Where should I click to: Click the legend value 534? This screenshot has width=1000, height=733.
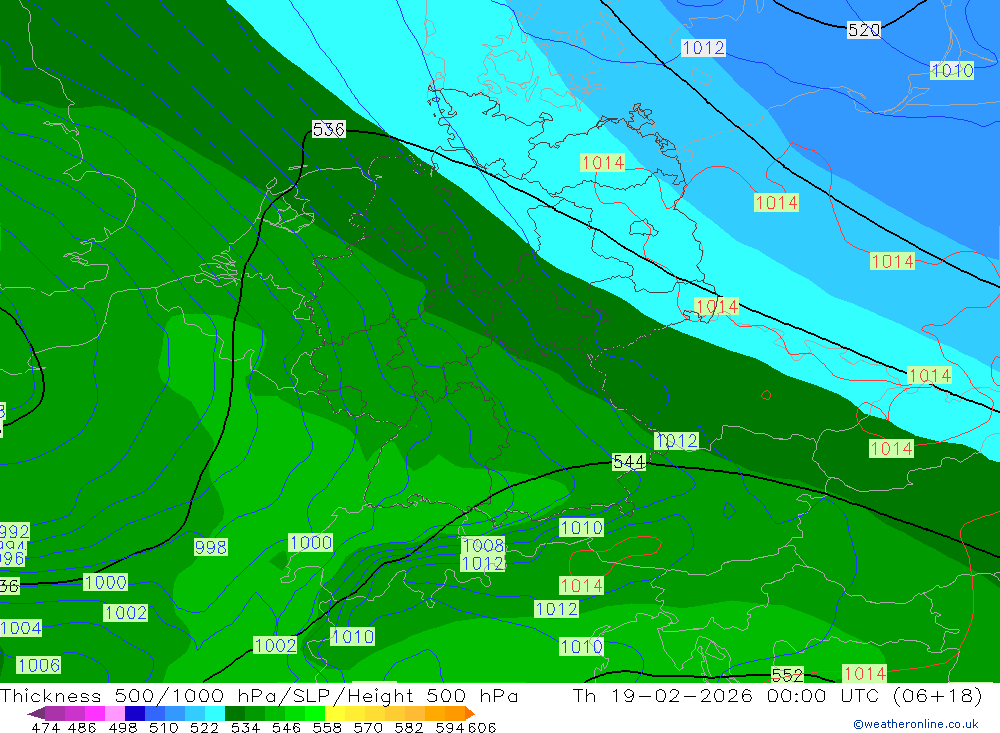coord(245,727)
